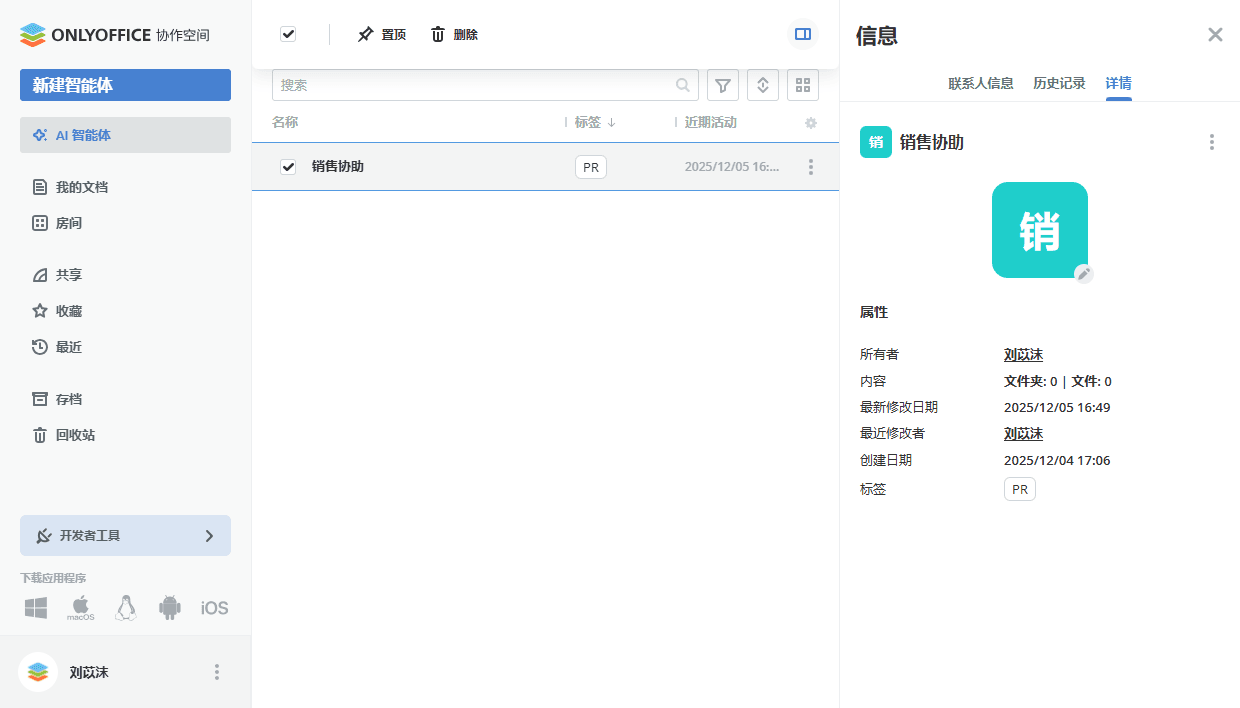Image resolution: width=1240 pixels, height=708 pixels.
Task: Click the sort direction arrows icon
Action: 763,85
